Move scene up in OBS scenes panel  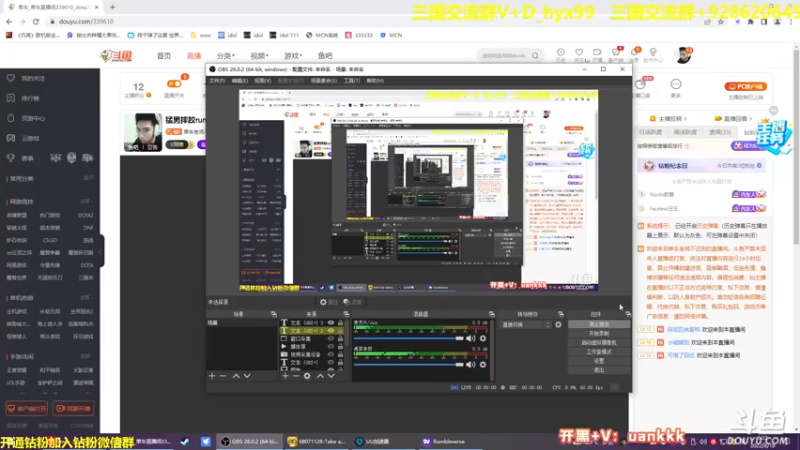[236, 376]
